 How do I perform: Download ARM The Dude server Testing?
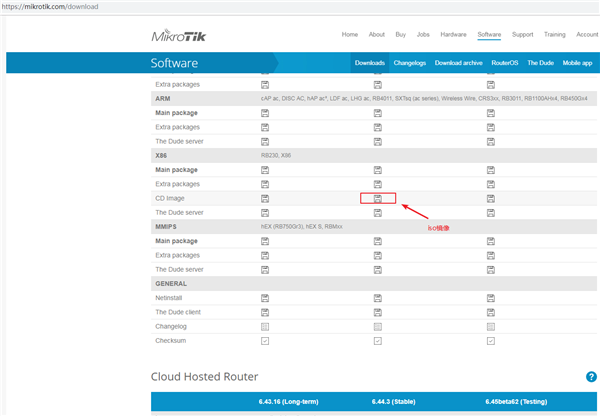[x=491, y=142]
